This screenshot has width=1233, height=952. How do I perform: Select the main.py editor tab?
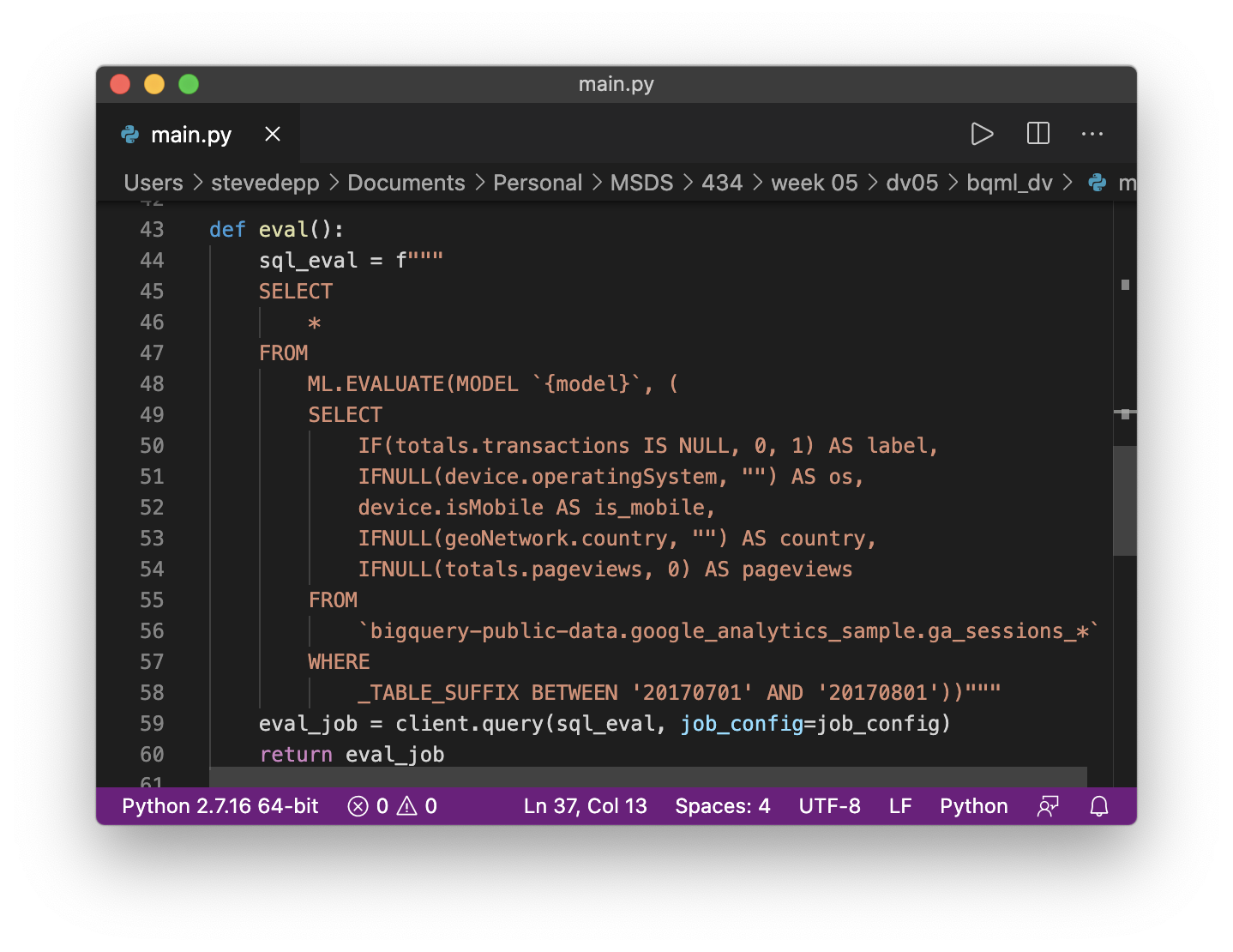[x=190, y=134]
